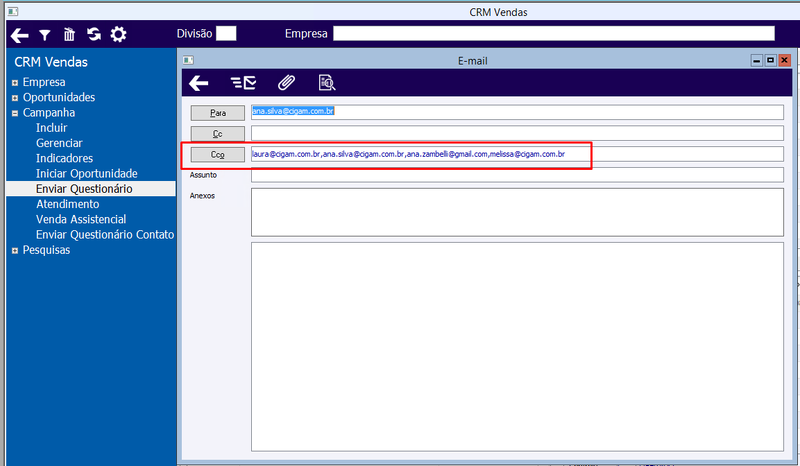Maximize the E-mail window
The image size is (800, 466).
pyautogui.click(x=771, y=61)
